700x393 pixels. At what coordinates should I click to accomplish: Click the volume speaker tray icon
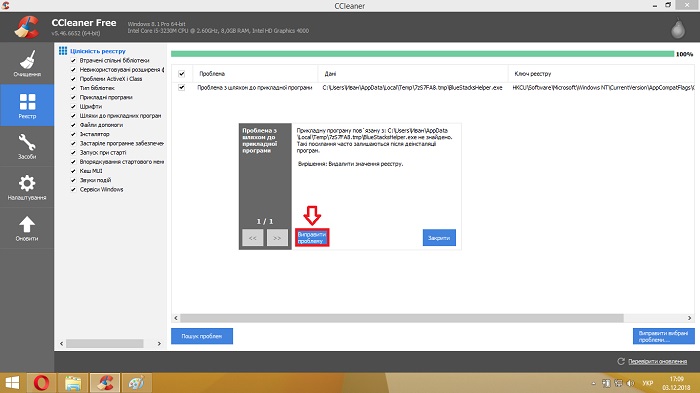[x=630, y=383]
